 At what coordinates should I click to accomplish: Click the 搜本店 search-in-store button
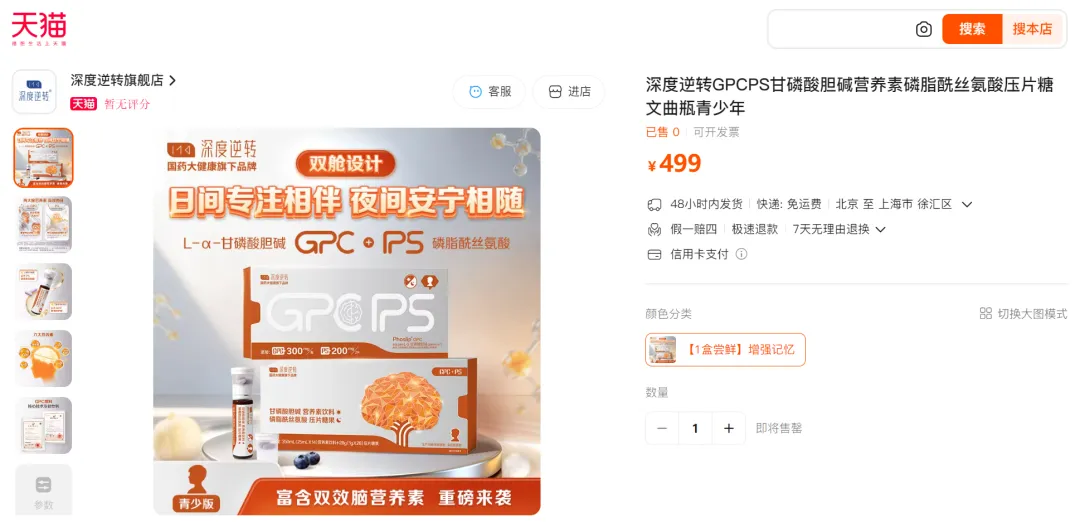pos(1032,29)
